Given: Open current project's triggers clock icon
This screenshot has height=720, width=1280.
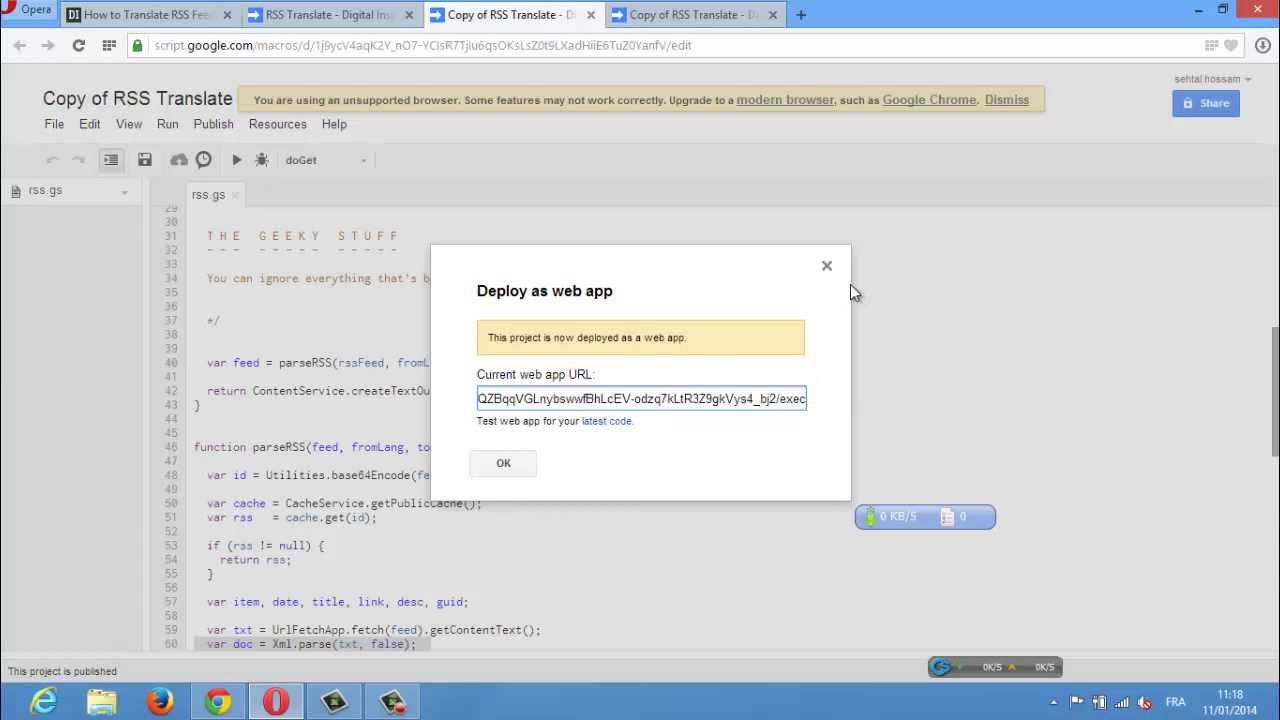Looking at the screenshot, I should tap(203, 160).
